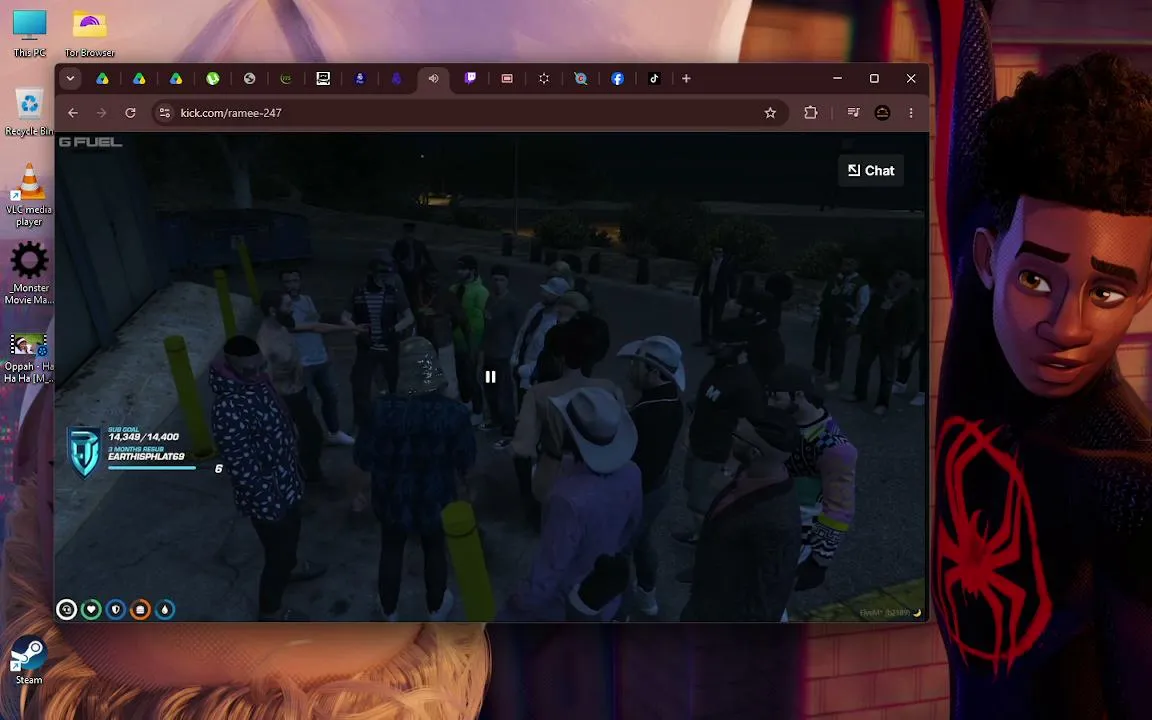Viewport: 1152px width, 720px height.
Task: Select the Oppah - Ha Ha Ha video file
Action: tap(29, 358)
